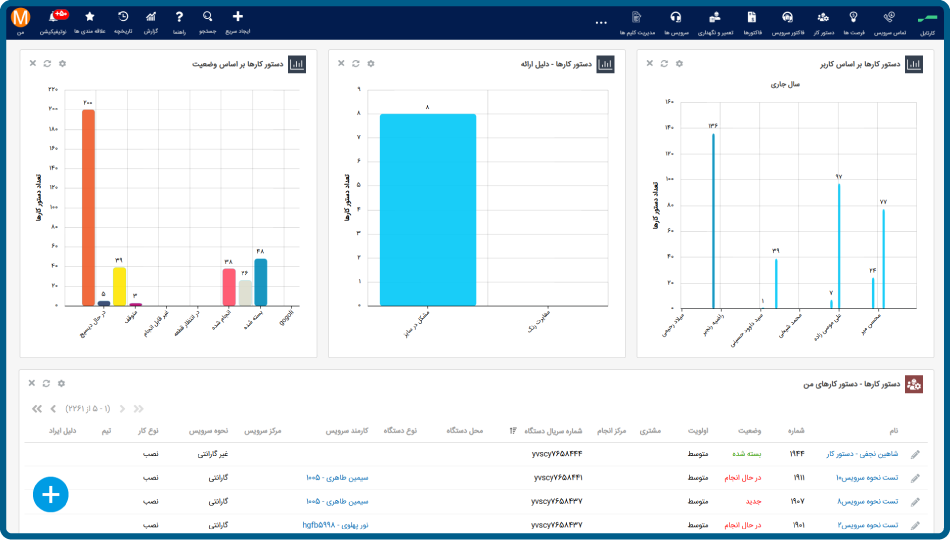Click the large cyan bar labeled ۸
Viewport: 950px width, 540px height.
point(428,210)
